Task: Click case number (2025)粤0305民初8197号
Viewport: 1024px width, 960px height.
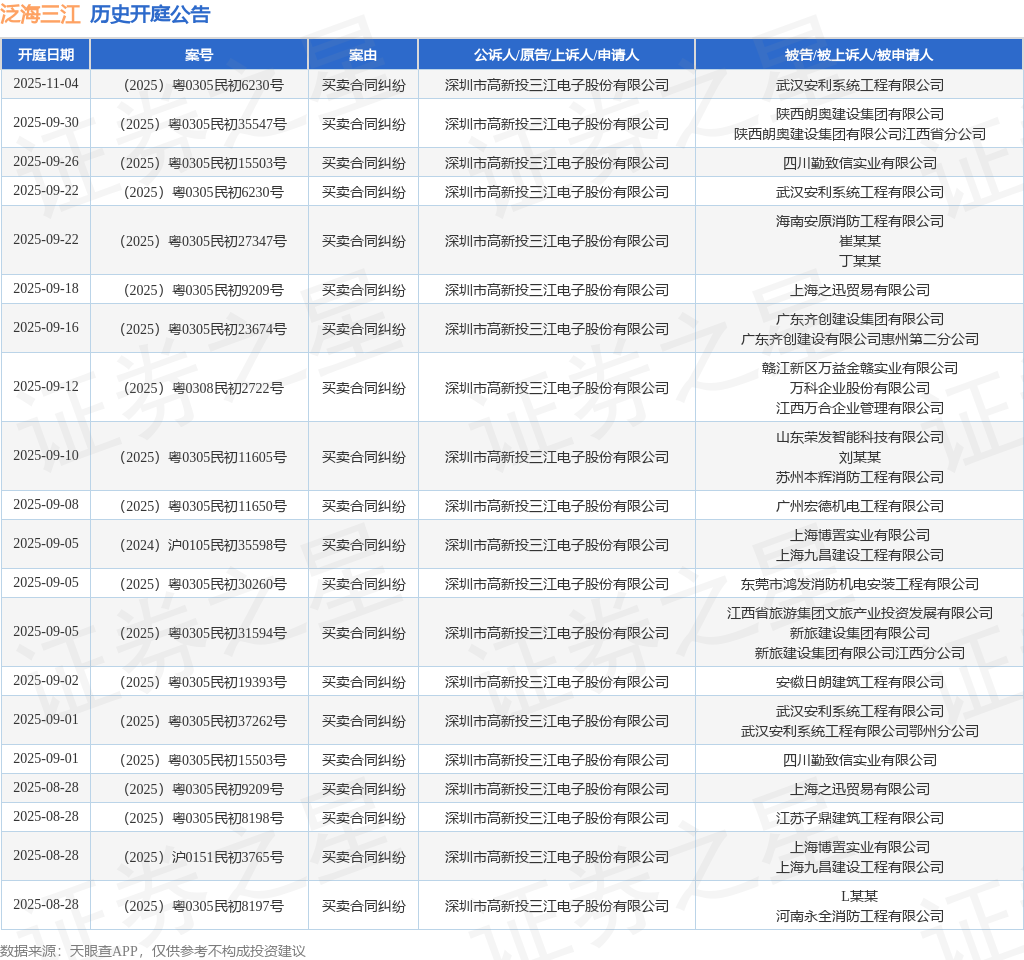Action: [203, 906]
